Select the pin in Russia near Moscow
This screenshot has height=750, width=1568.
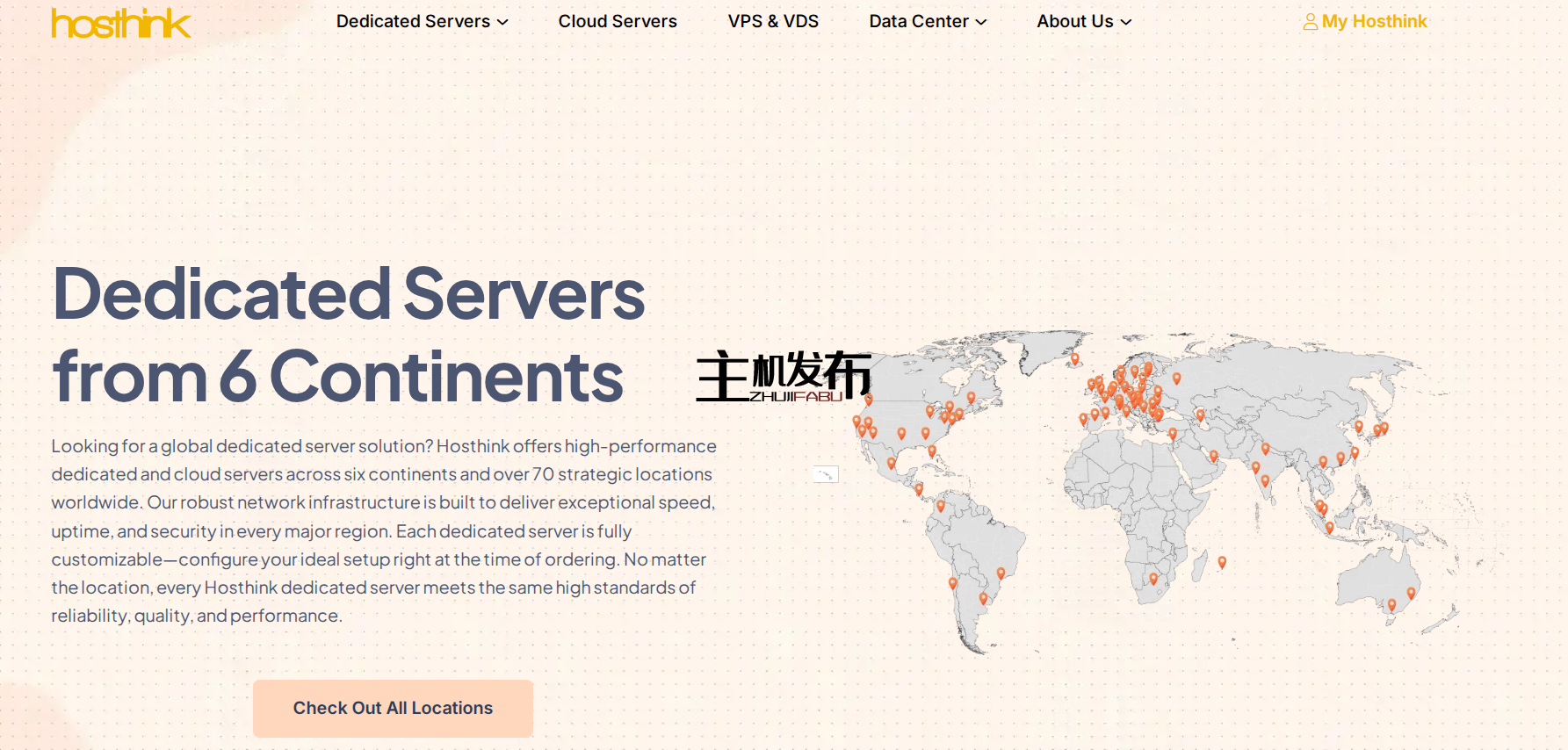tap(1176, 379)
